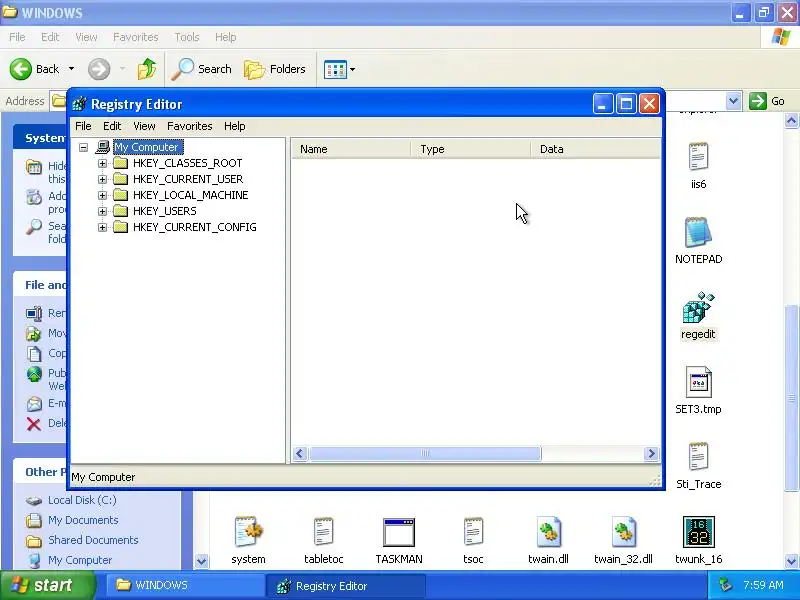Click the Data column header
The image size is (800, 600).
click(x=595, y=149)
